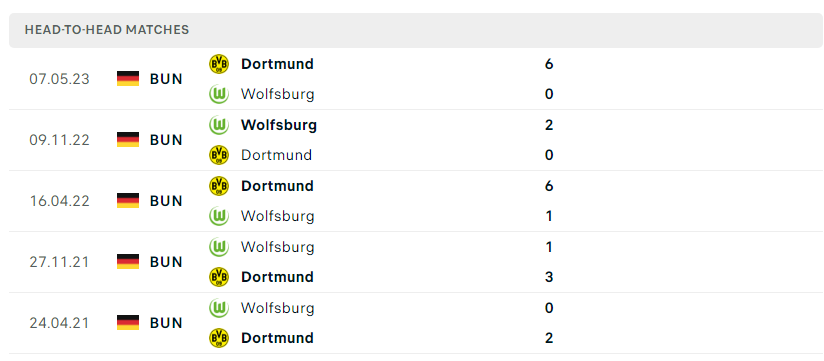
Task: Click Wolfsburg logo in 07.05.23 match
Action: coord(219,95)
